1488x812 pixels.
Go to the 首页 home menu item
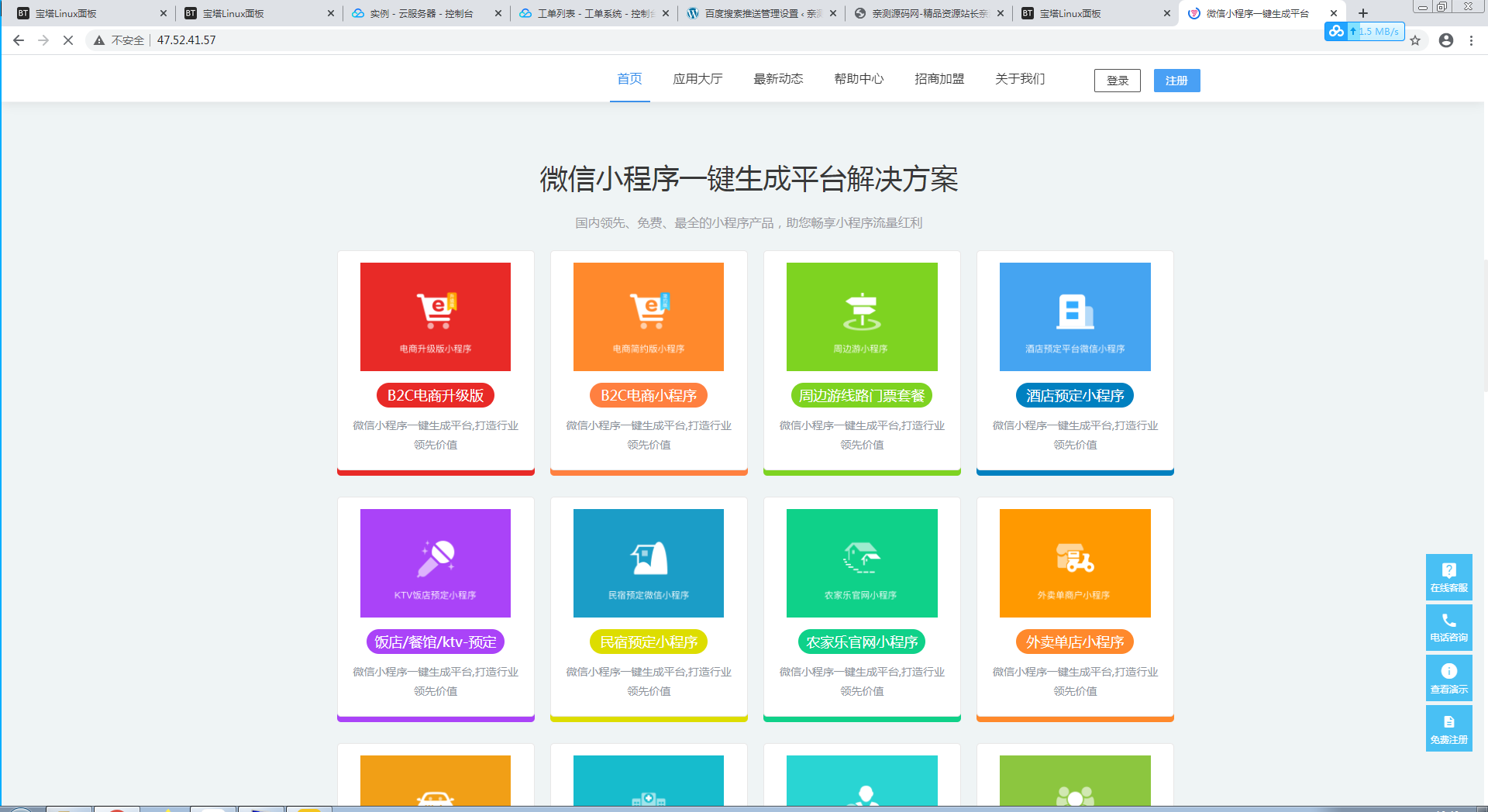pos(629,79)
